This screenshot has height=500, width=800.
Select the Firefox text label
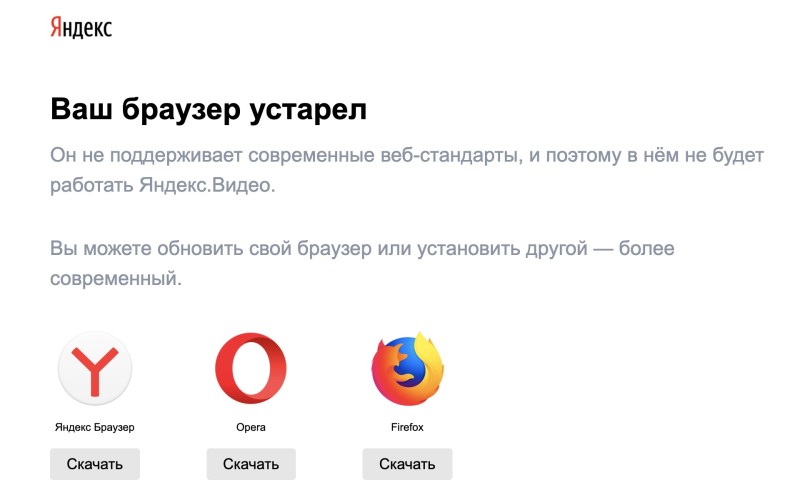(x=407, y=427)
